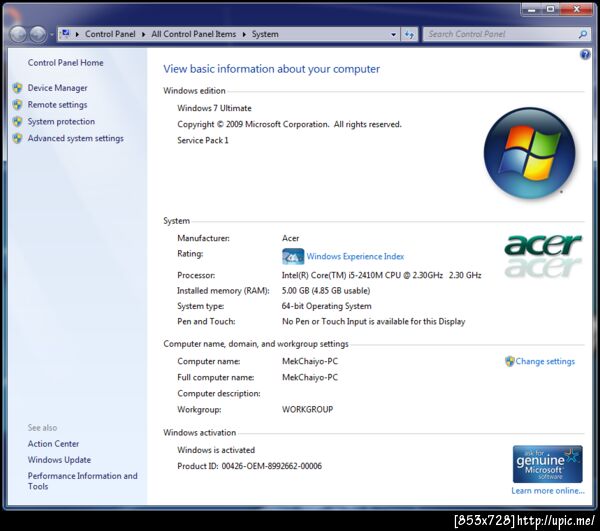
Task: Click the Refresh button in address bar
Action: coord(409,34)
